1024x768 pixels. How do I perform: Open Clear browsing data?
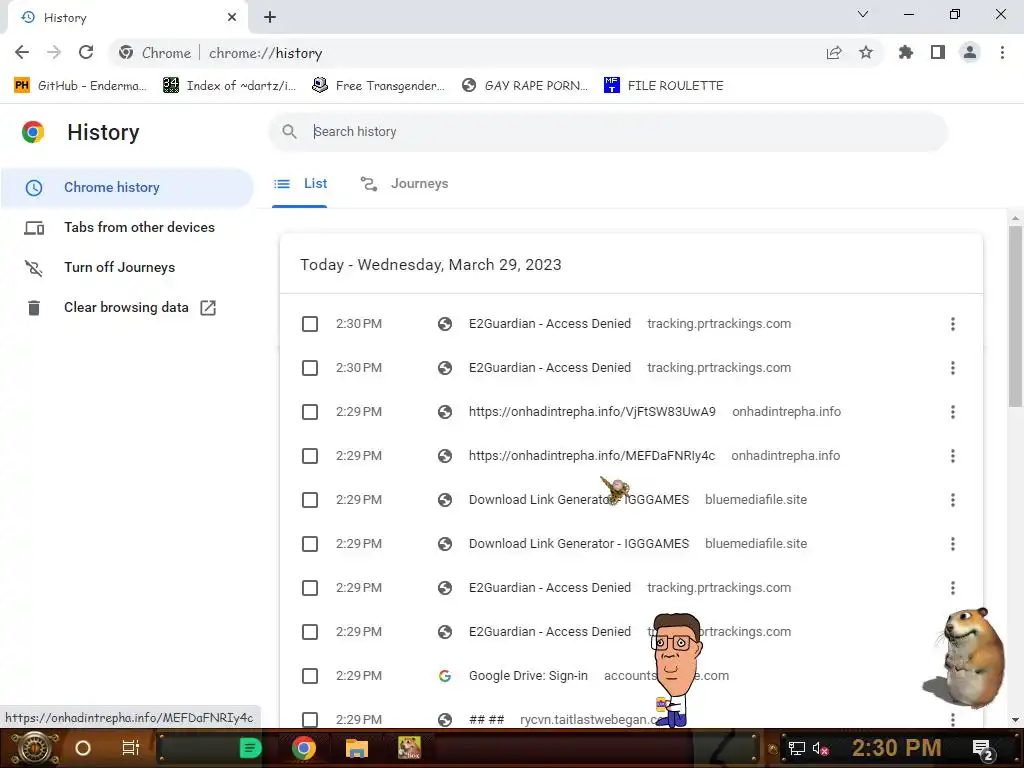[127, 307]
